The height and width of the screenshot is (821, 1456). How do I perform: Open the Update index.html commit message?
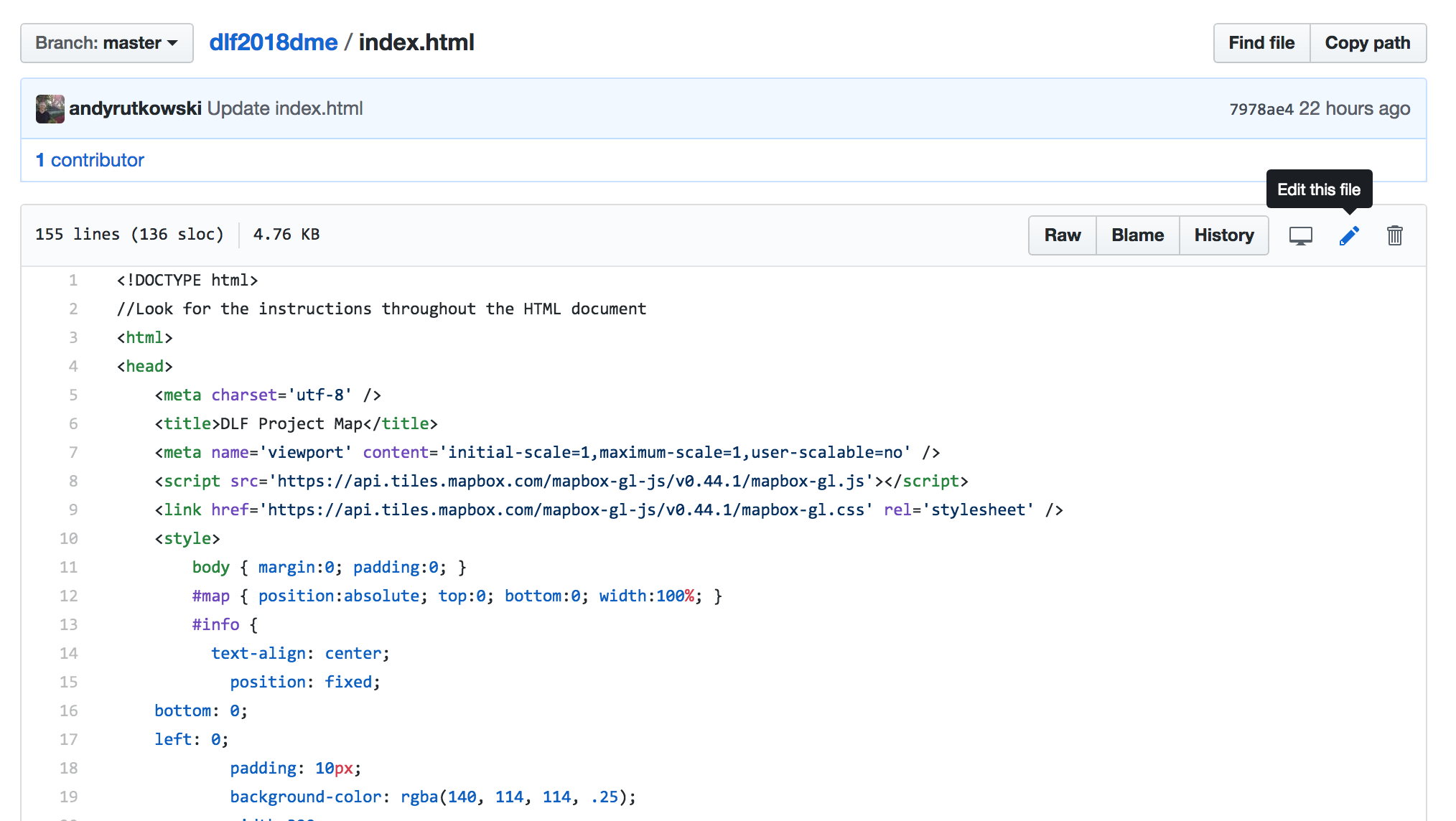coord(285,109)
